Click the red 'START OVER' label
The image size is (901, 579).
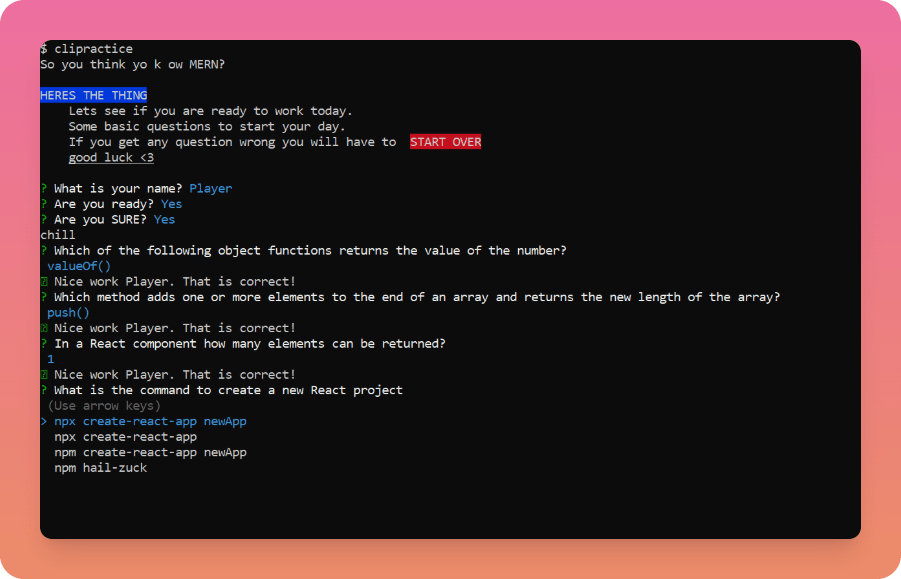445,142
